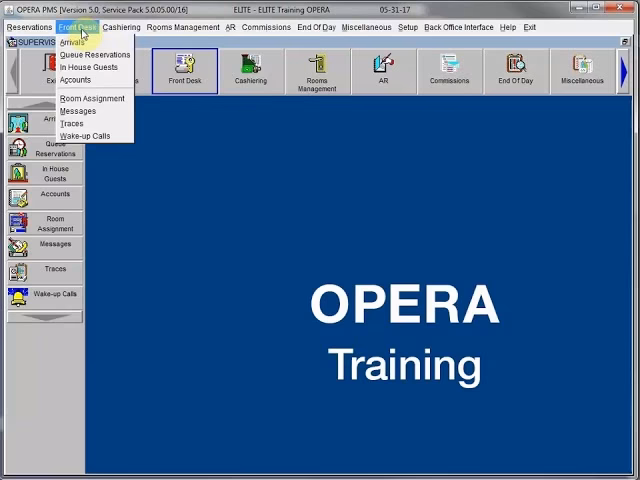Click the Rooms Management toolbar icon

(317, 70)
